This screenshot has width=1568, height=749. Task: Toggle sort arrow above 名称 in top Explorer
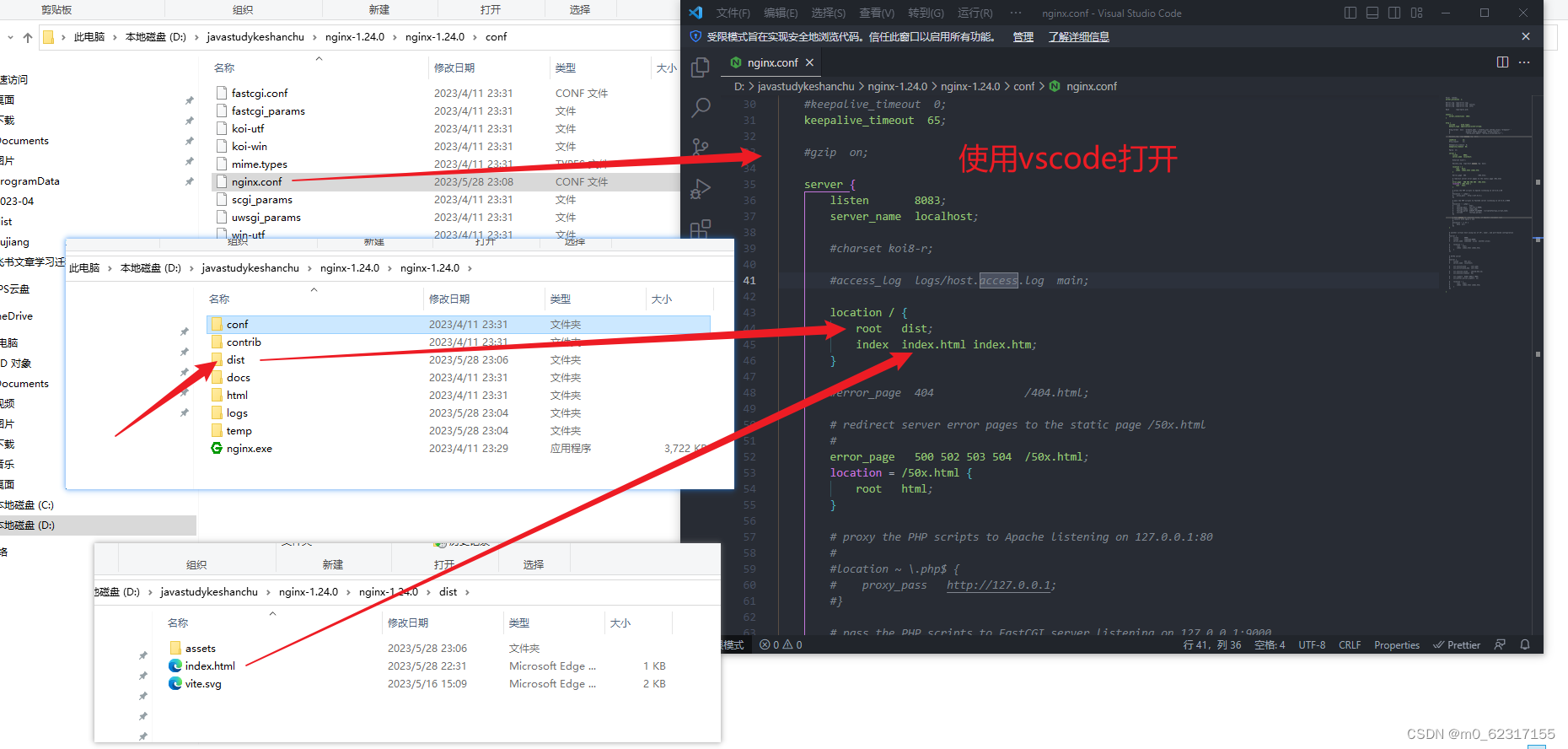(319, 58)
